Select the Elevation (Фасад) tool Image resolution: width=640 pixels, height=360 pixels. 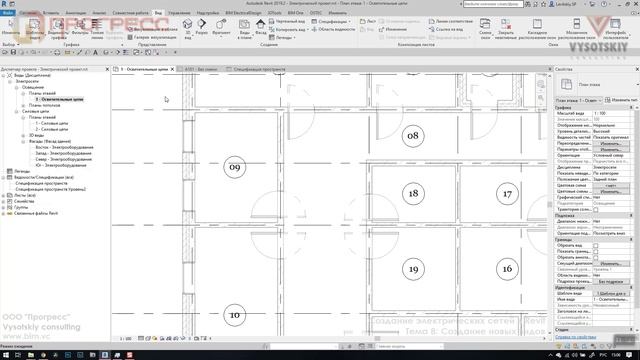[x=260, y=27]
